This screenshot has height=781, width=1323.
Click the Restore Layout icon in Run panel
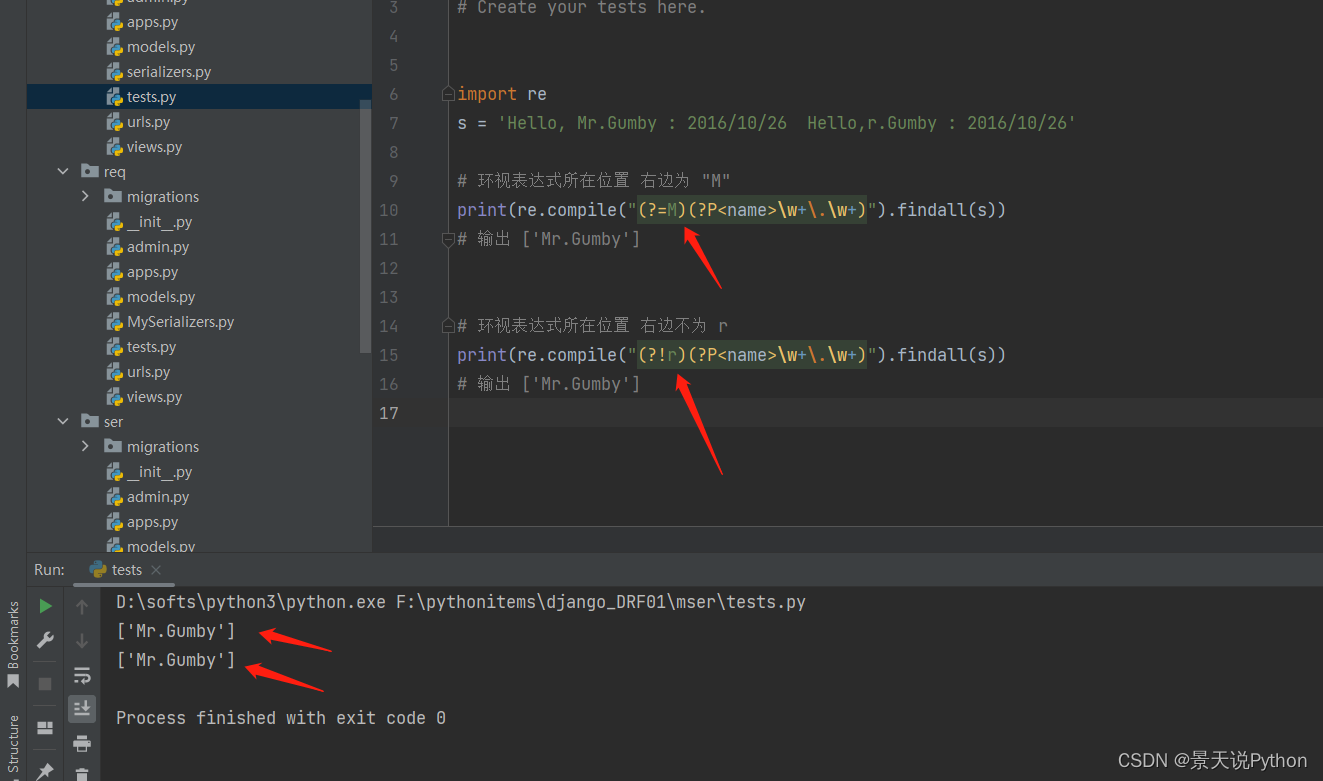(45, 727)
